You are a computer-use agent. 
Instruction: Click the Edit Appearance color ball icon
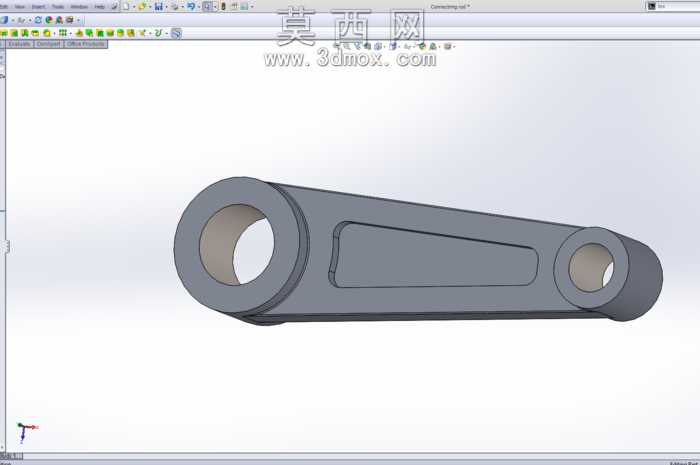point(49,20)
